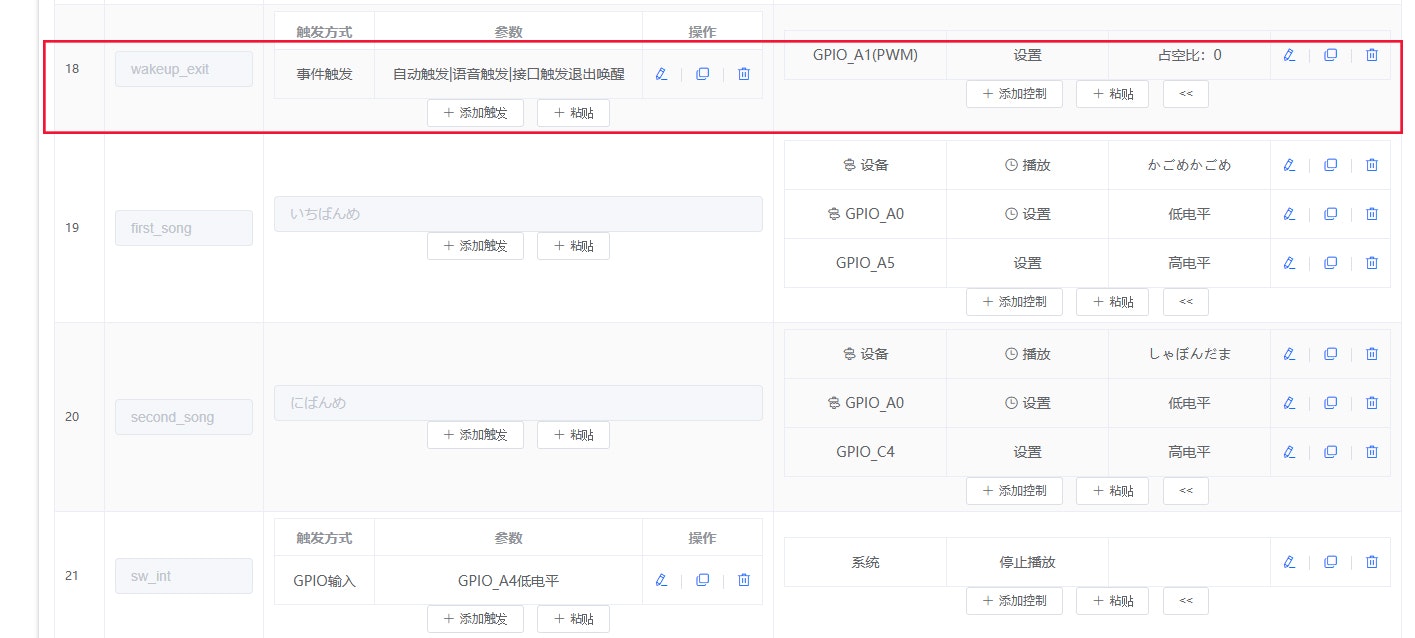The image size is (1415, 638).
Task: Focus the sw_int name field
Action: coord(184,576)
